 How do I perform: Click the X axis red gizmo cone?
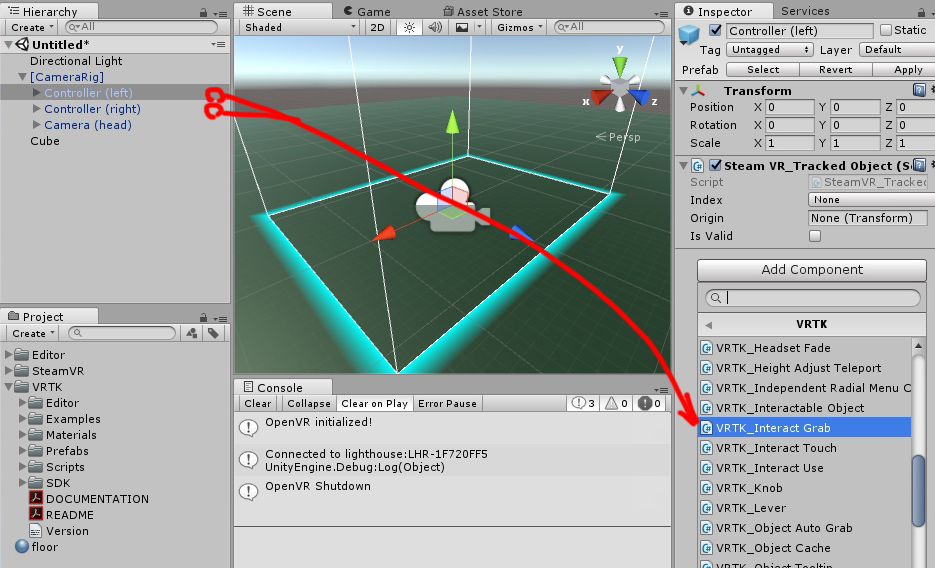pyautogui.click(x=601, y=98)
